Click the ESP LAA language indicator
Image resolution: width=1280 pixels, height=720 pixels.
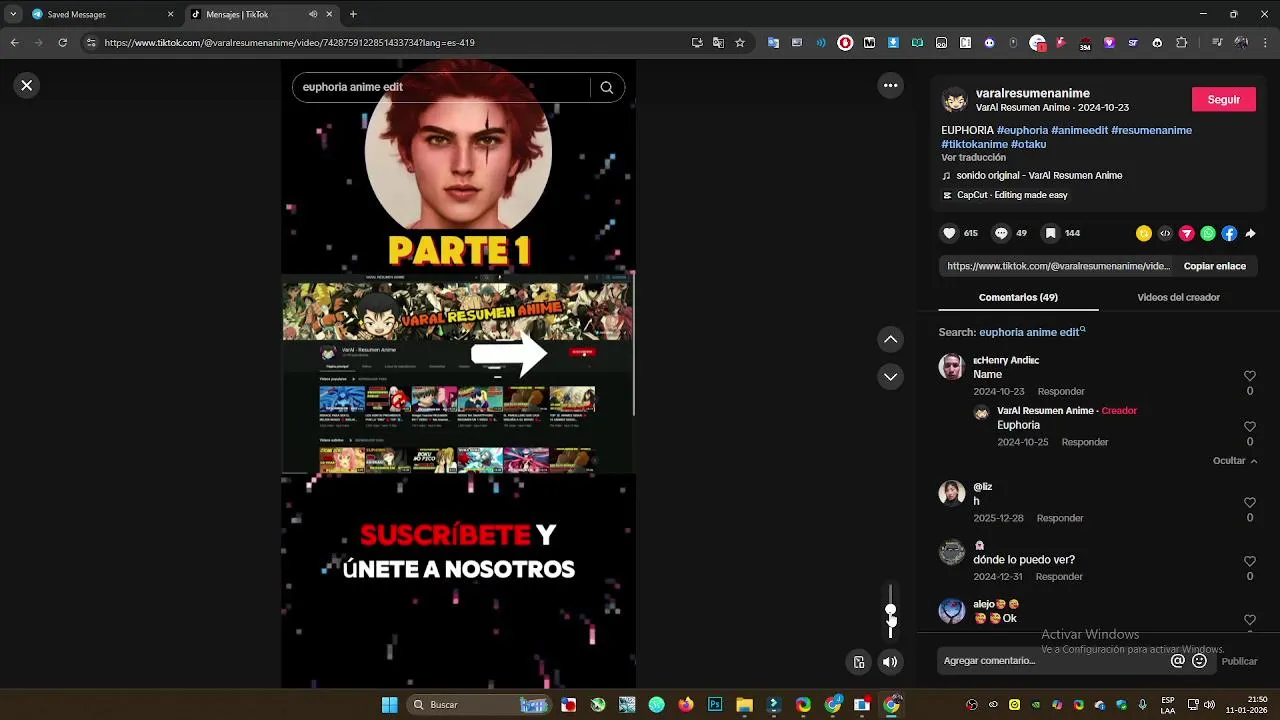click(1168, 705)
